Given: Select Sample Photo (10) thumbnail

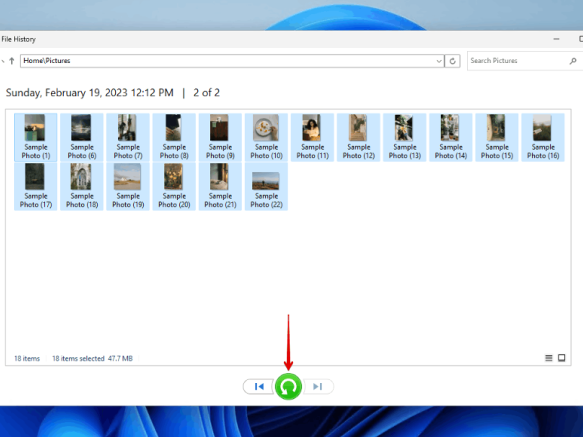Looking at the screenshot, I should coord(266,137).
